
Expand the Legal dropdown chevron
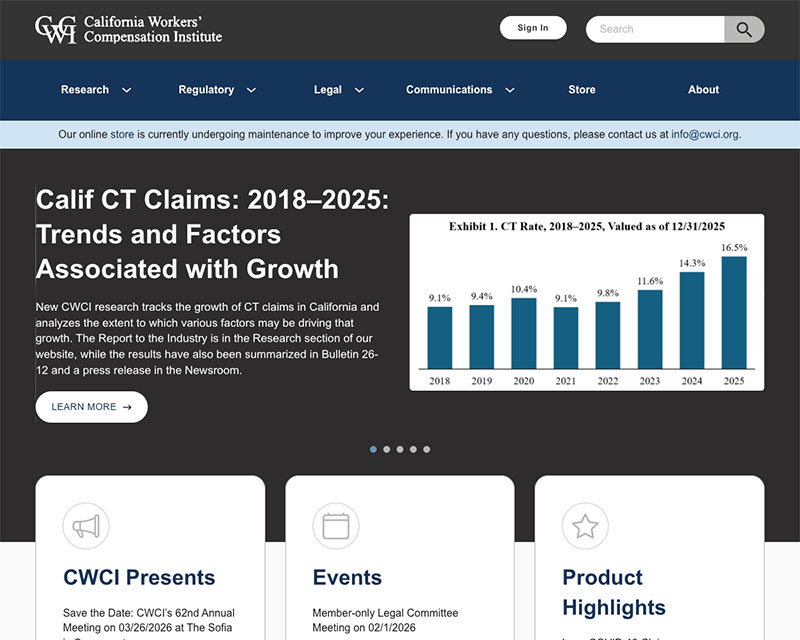pos(359,90)
